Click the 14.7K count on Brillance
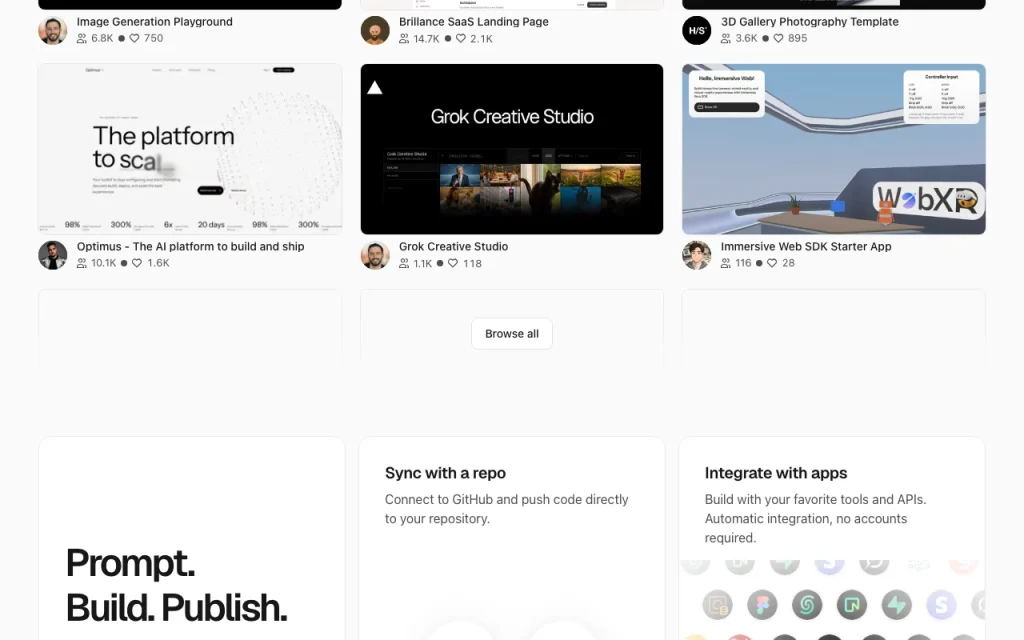 tap(426, 39)
